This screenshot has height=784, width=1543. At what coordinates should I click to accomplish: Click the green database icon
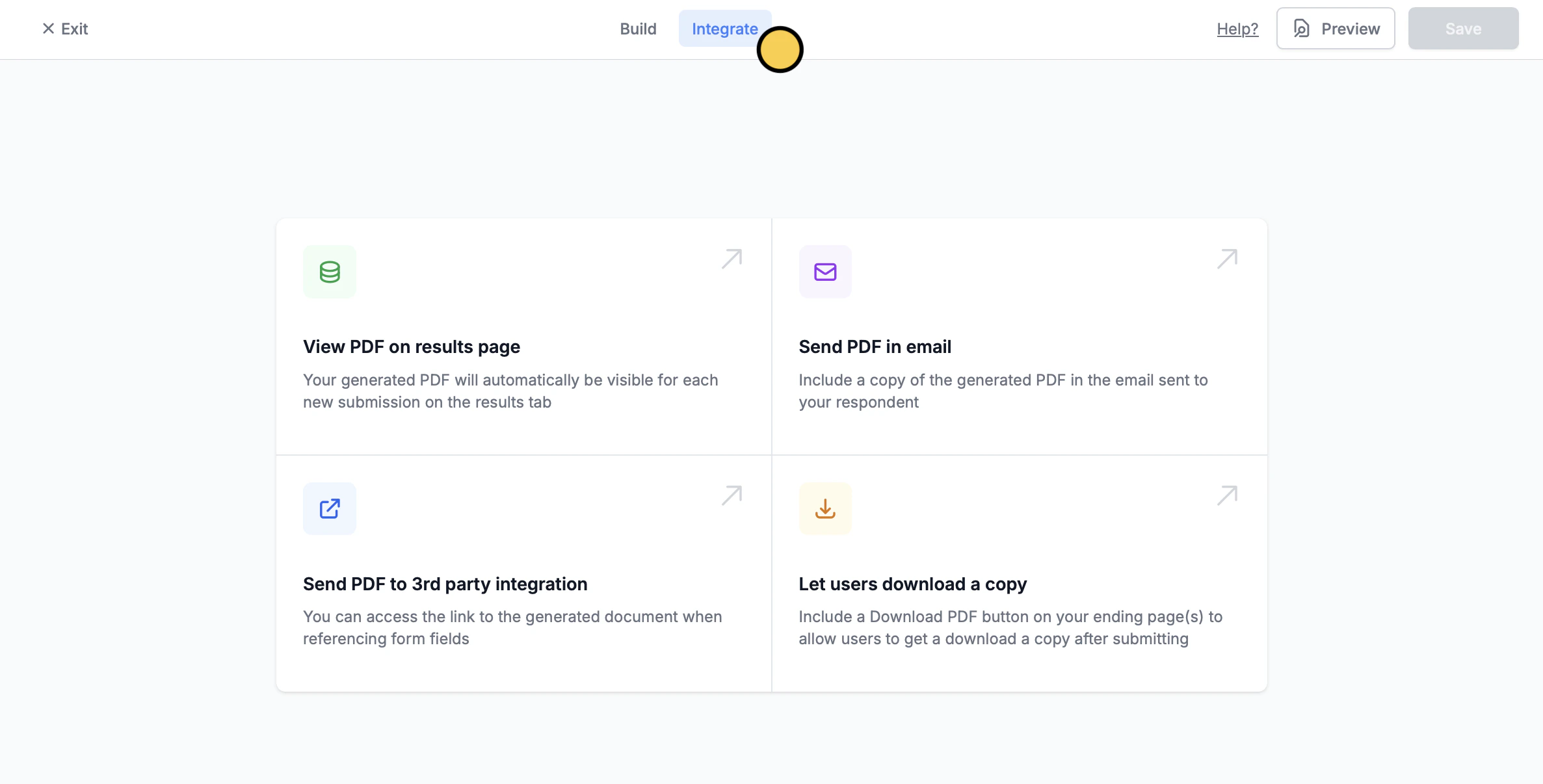pyautogui.click(x=330, y=272)
